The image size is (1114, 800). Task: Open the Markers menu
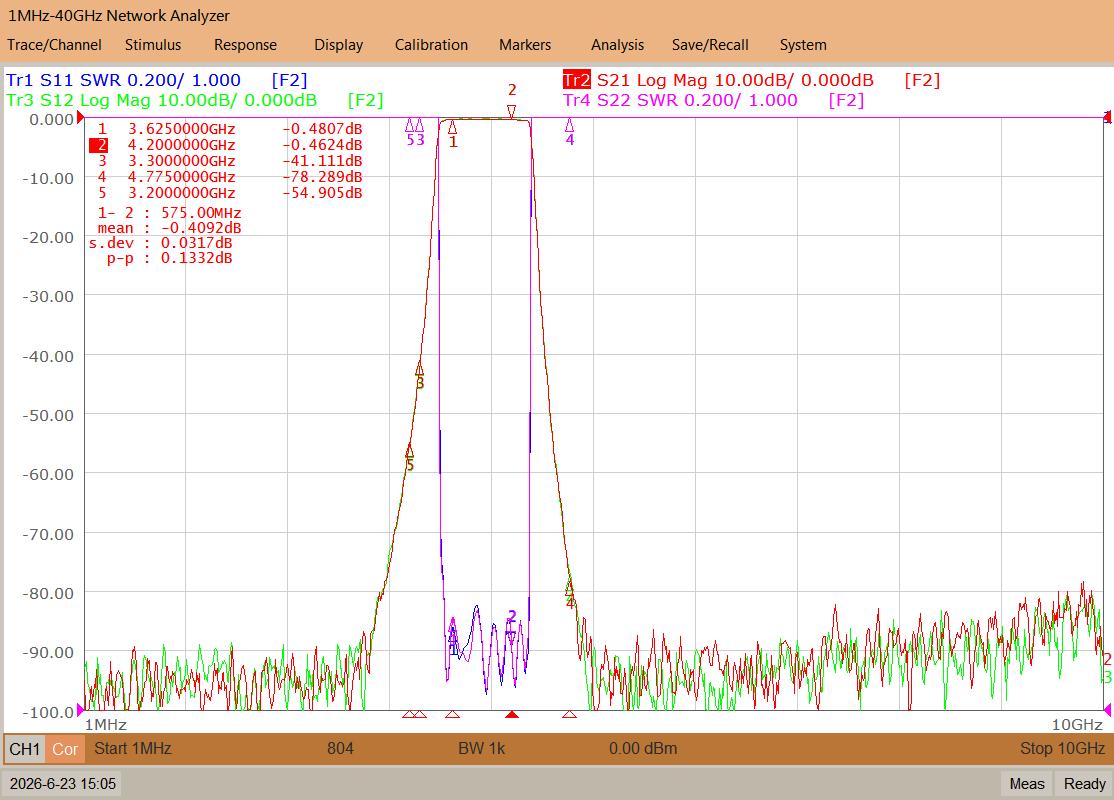[x=525, y=45]
